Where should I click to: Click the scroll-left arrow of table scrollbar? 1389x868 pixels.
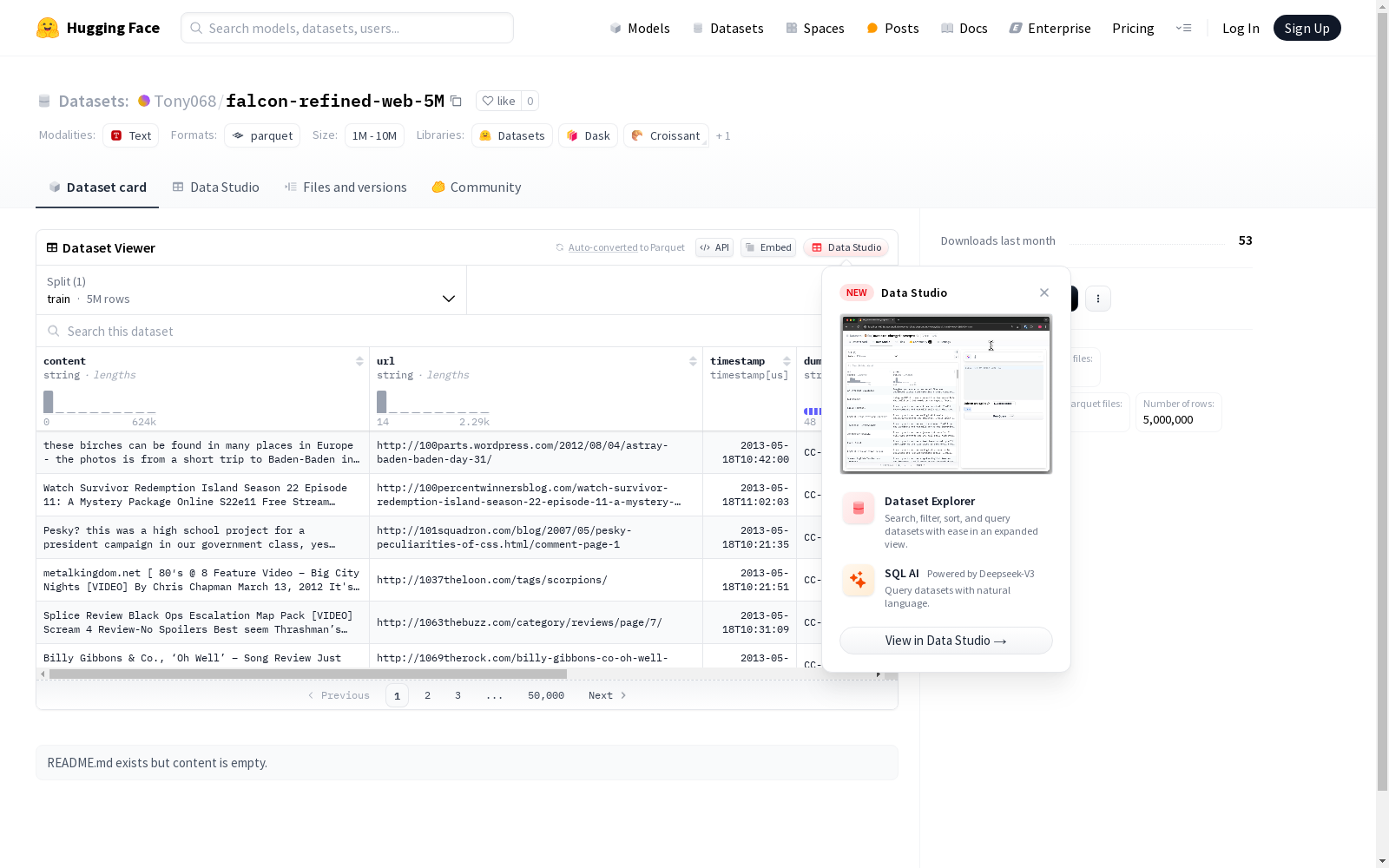43,674
